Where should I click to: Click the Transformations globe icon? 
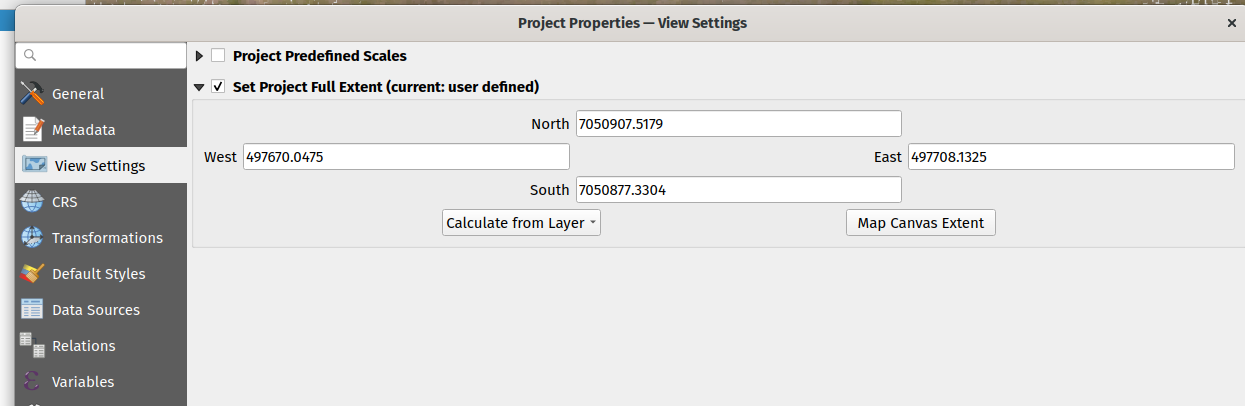point(33,238)
